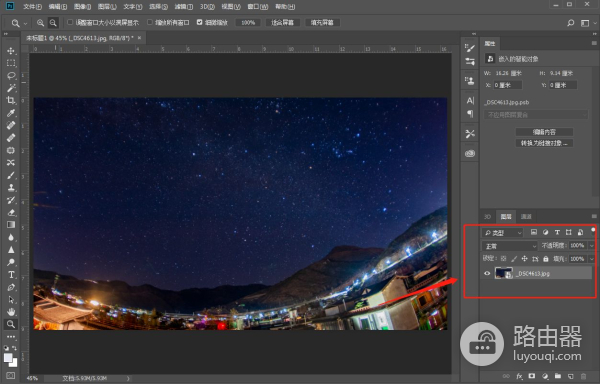Open the Image menu
Viewport: 600px width, 384px height.
[x=82, y=7]
